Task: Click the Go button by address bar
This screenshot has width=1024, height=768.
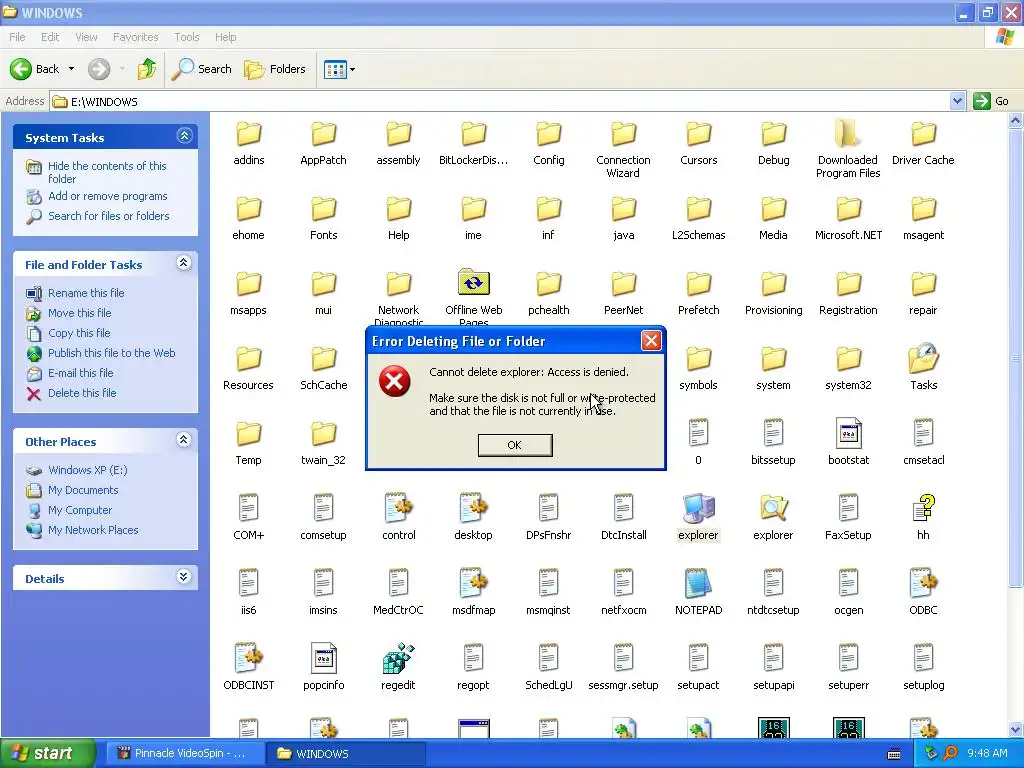Action: click(x=991, y=101)
